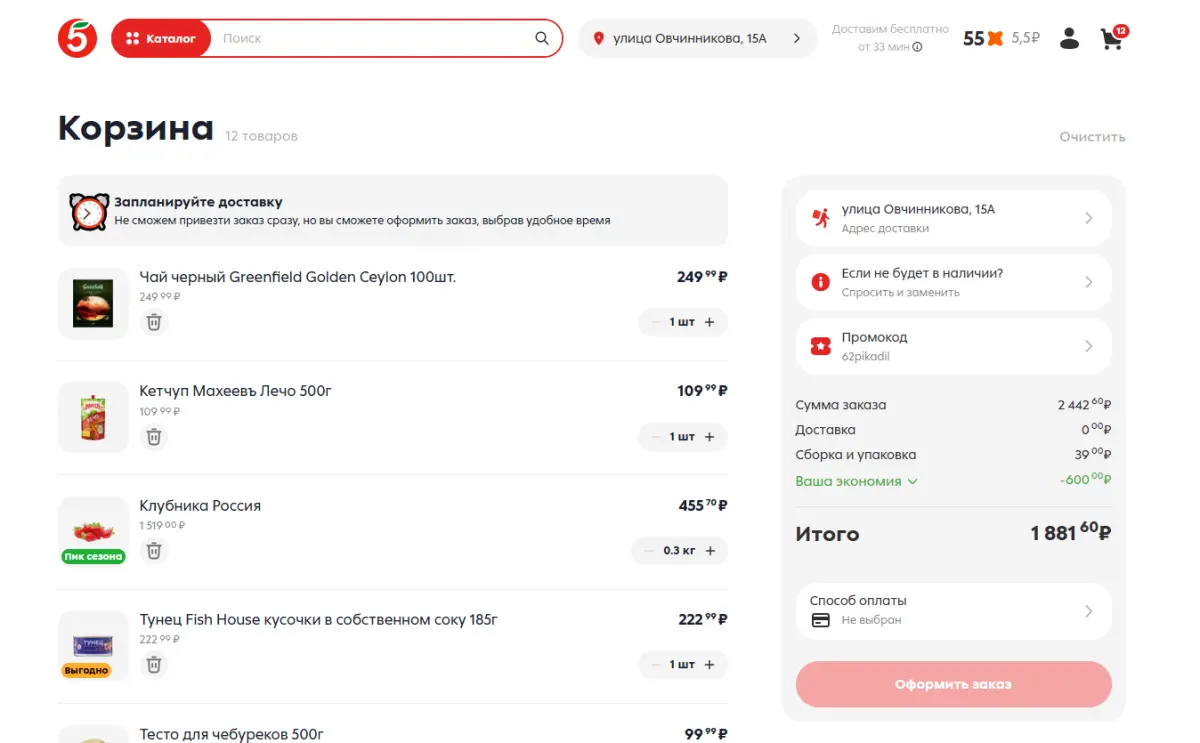Expand Если не будет в наличии chevron

(1089, 282)
